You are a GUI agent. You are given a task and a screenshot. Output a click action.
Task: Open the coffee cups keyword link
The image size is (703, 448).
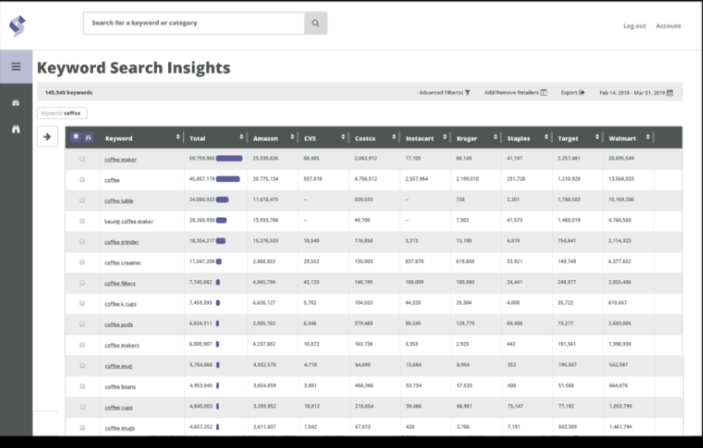(118, 407)
